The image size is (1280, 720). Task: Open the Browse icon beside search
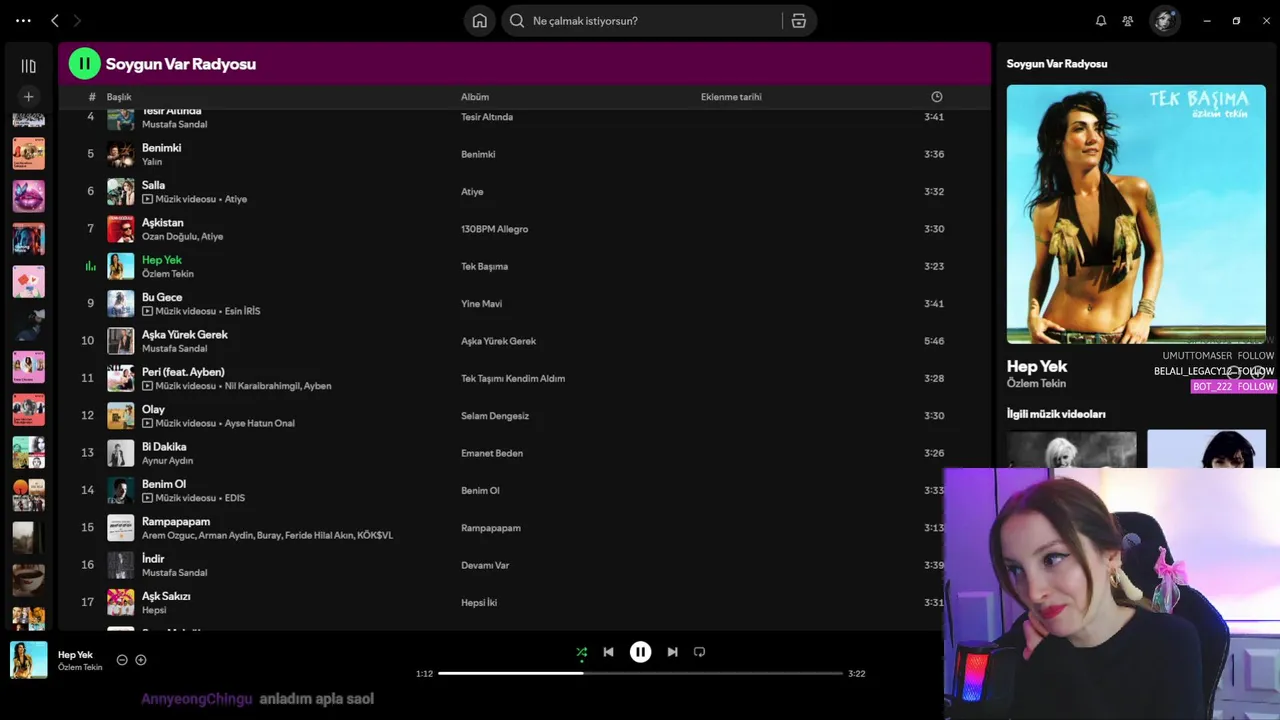799,20
